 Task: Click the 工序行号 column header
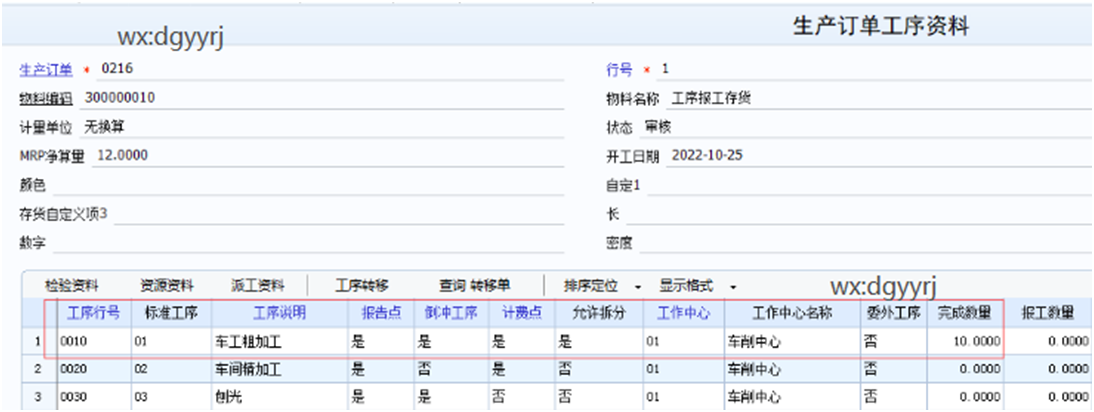pos(93,314)
